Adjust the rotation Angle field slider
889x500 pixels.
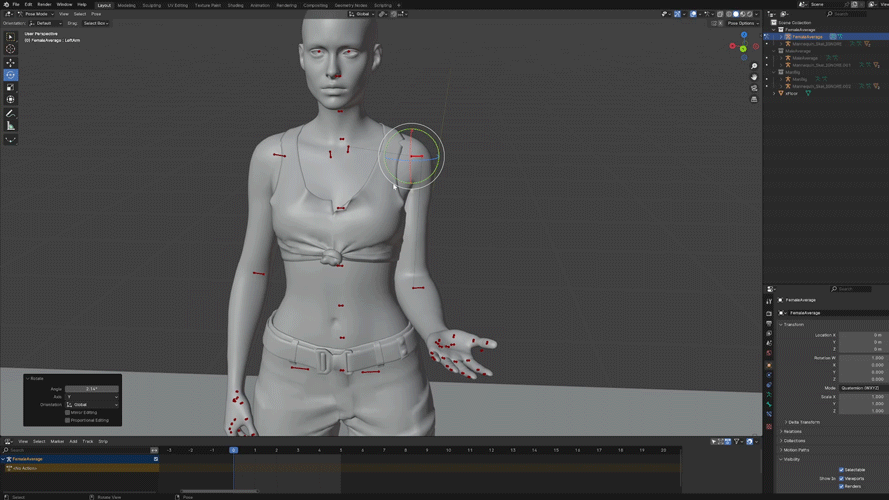coord(92,388)
